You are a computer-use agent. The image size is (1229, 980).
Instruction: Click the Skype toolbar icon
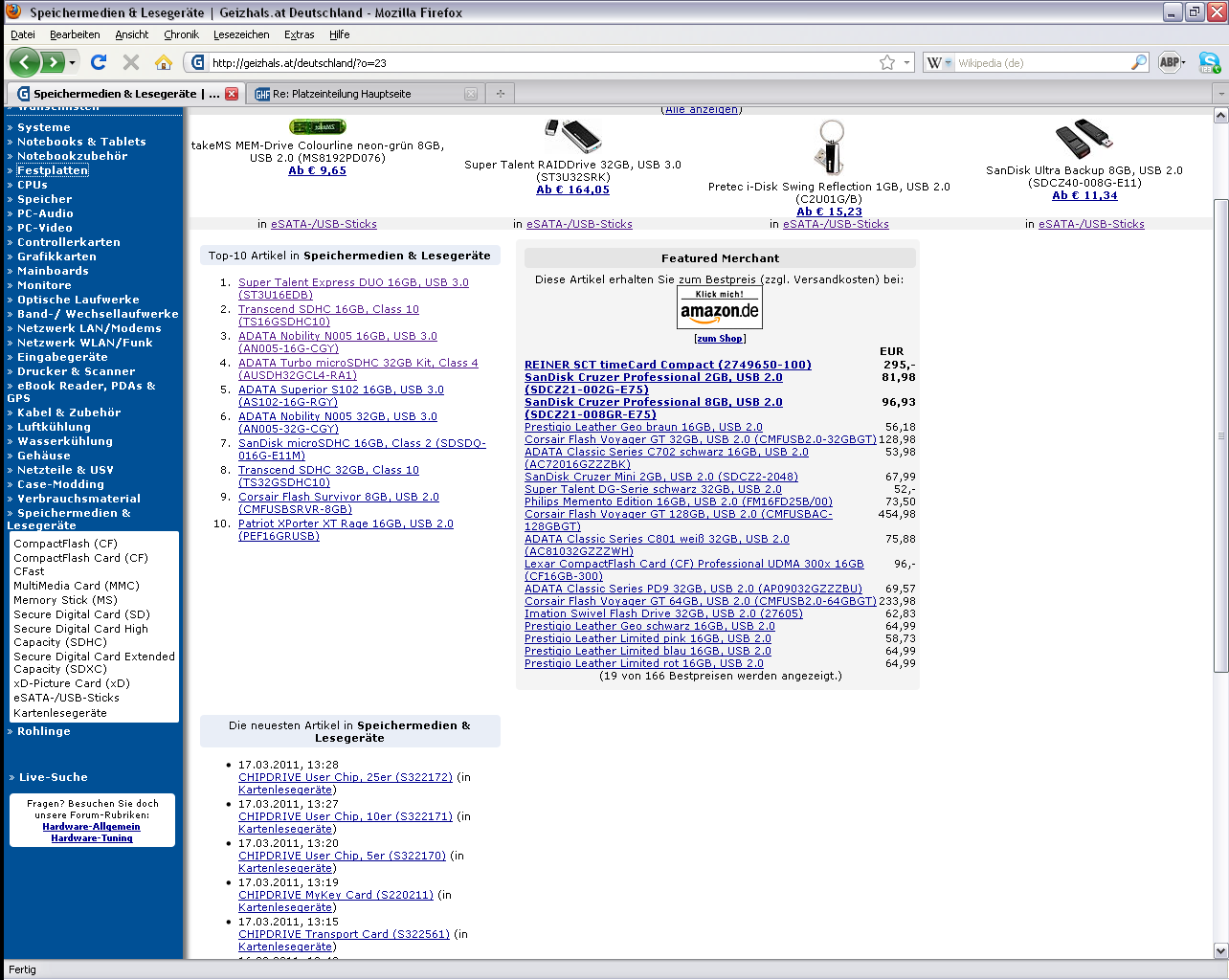(1210, 62)
